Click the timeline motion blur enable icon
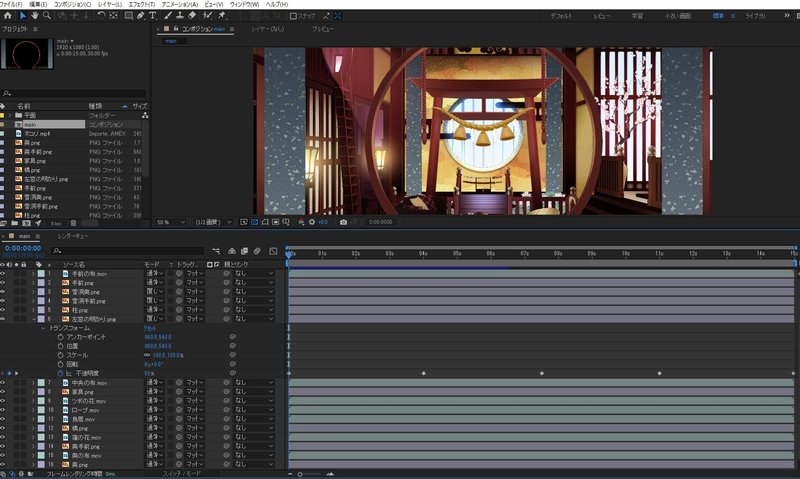This screenshot has width=800, height=479. pyautogui.click(x=257, y=251)
